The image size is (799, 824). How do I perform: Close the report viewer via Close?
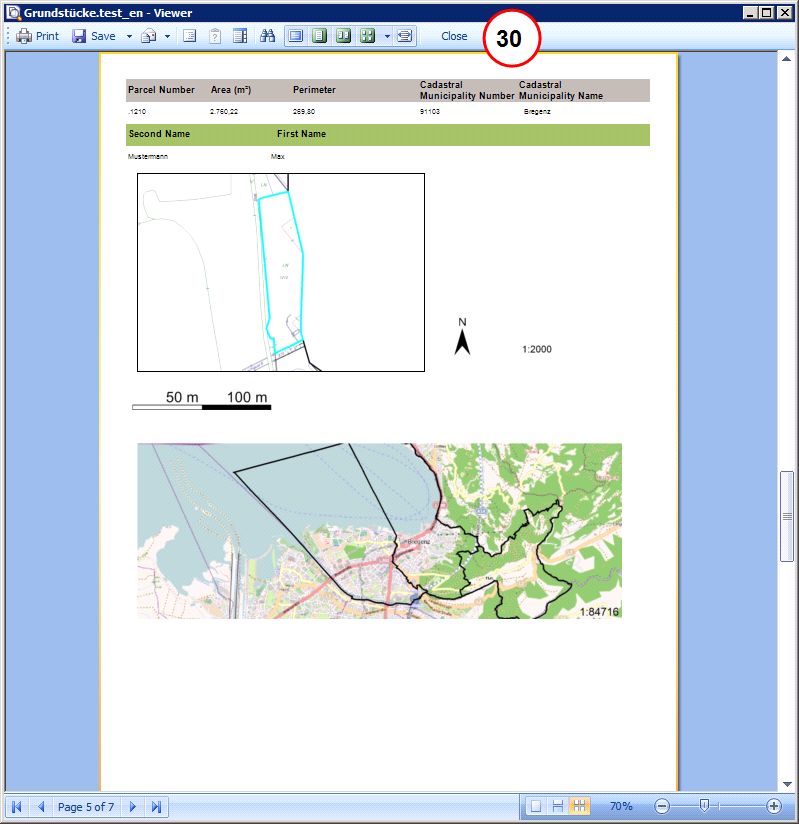pos(454,36)
